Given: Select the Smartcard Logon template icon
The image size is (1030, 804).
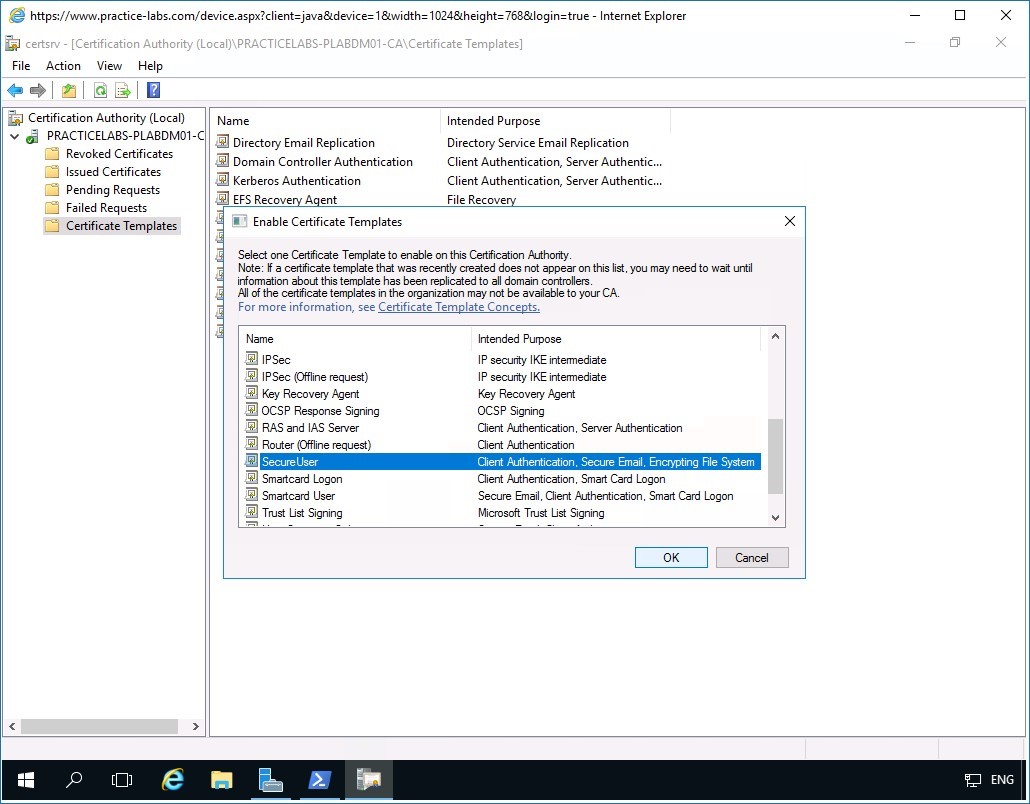Looking at the screenshot, I should tap(252, 478).
